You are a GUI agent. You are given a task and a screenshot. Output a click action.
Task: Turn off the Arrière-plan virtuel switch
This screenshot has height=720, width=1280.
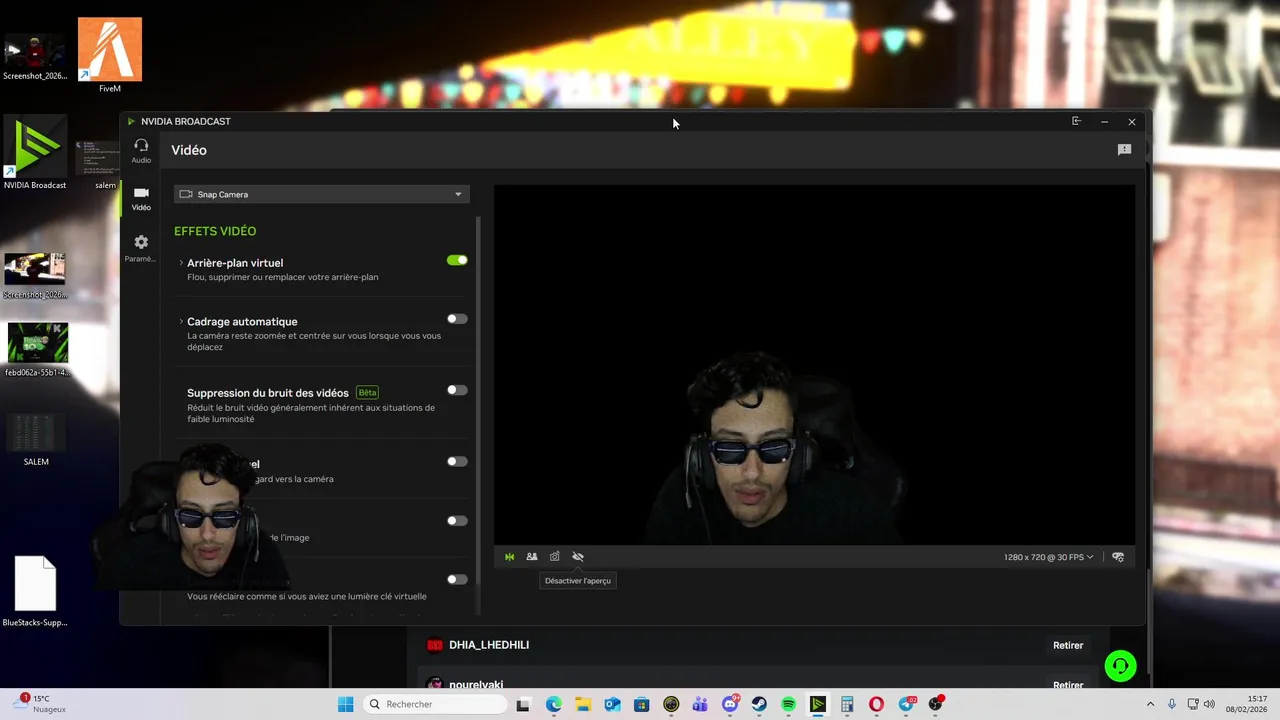[x=457, y=260]
